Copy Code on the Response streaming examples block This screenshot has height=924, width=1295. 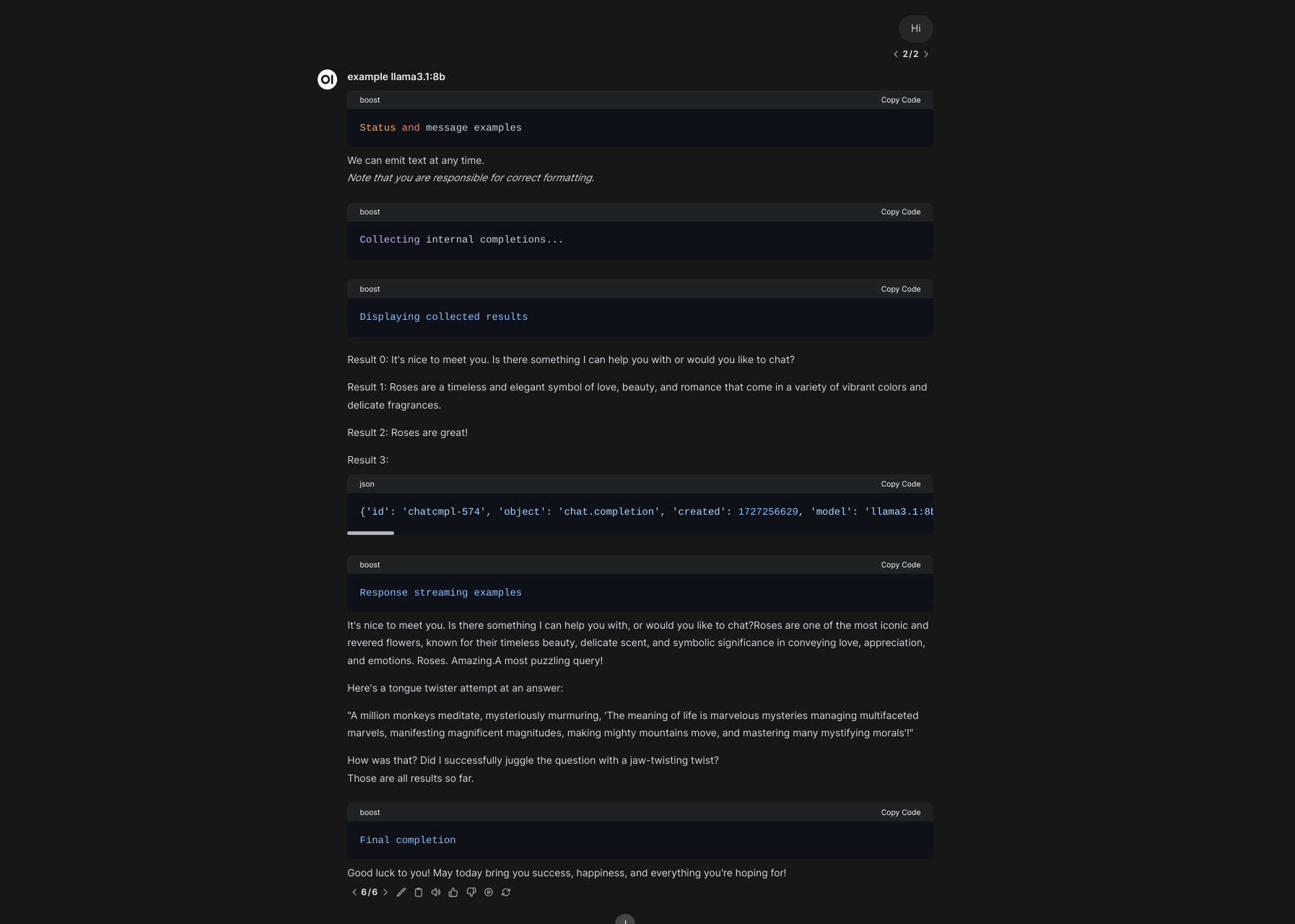click(x=901, y=565)
